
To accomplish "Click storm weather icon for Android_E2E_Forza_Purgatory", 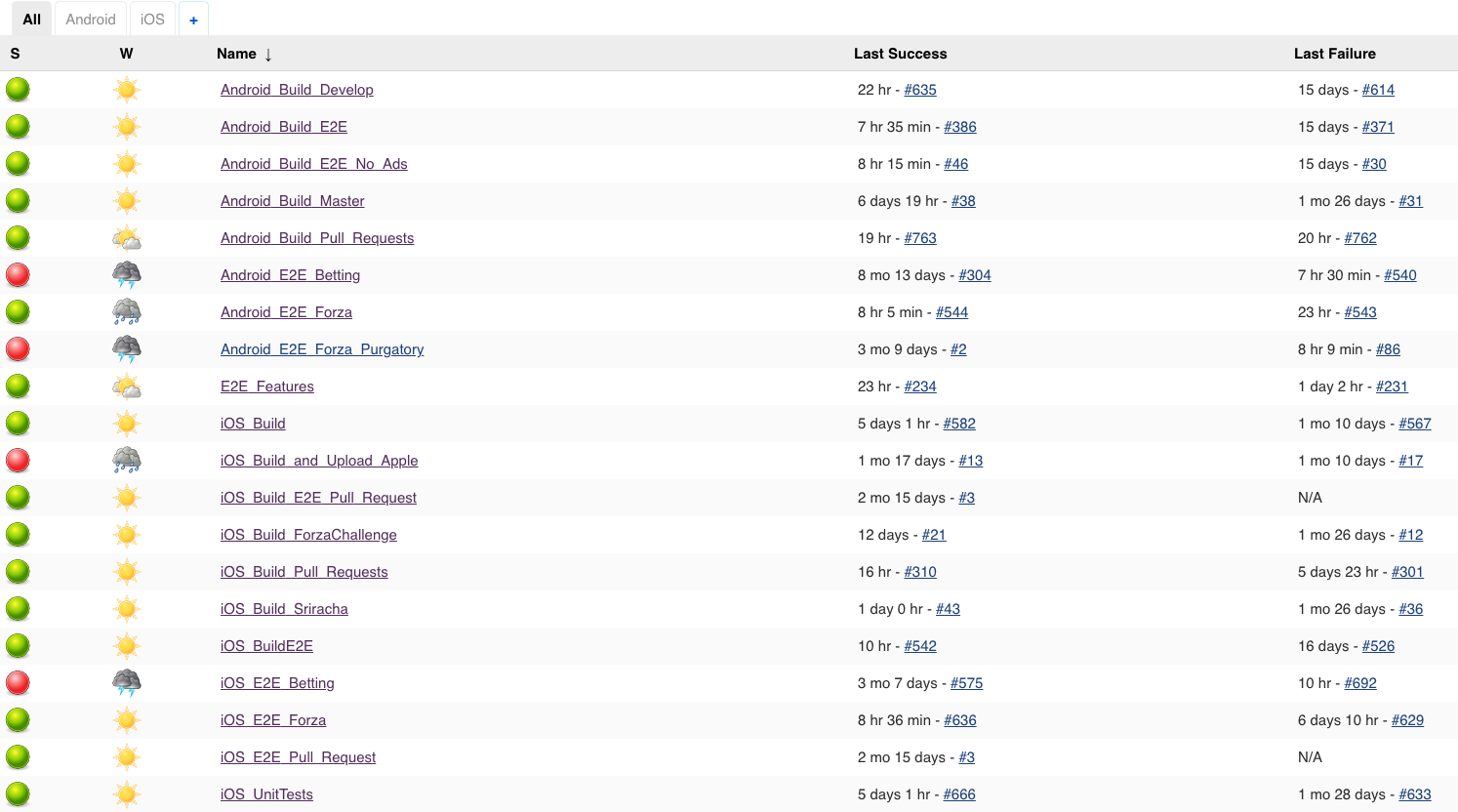I will [x=126, y=349].
